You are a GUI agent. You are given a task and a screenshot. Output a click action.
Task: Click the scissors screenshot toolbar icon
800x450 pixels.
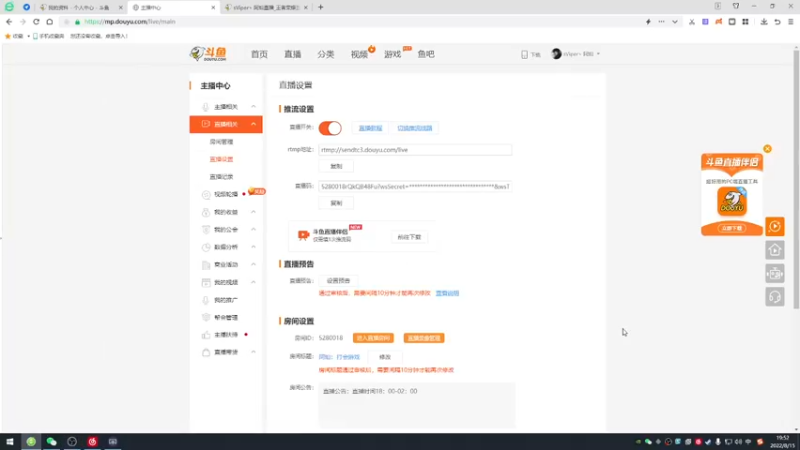click(691, 22)
